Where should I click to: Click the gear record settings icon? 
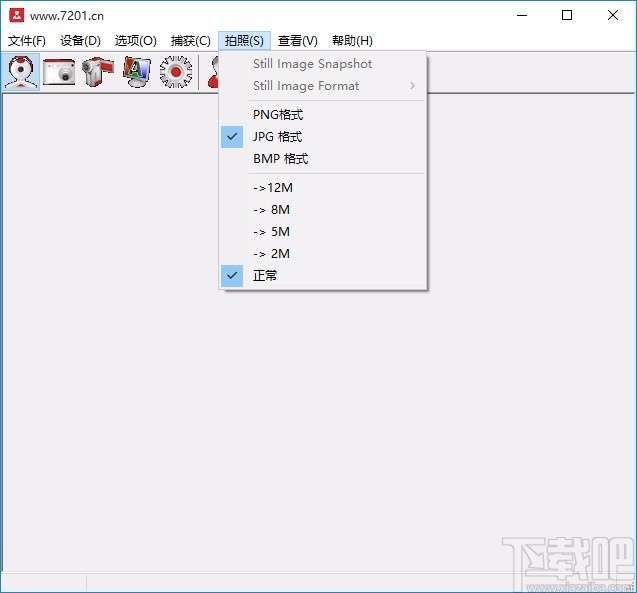176,72
